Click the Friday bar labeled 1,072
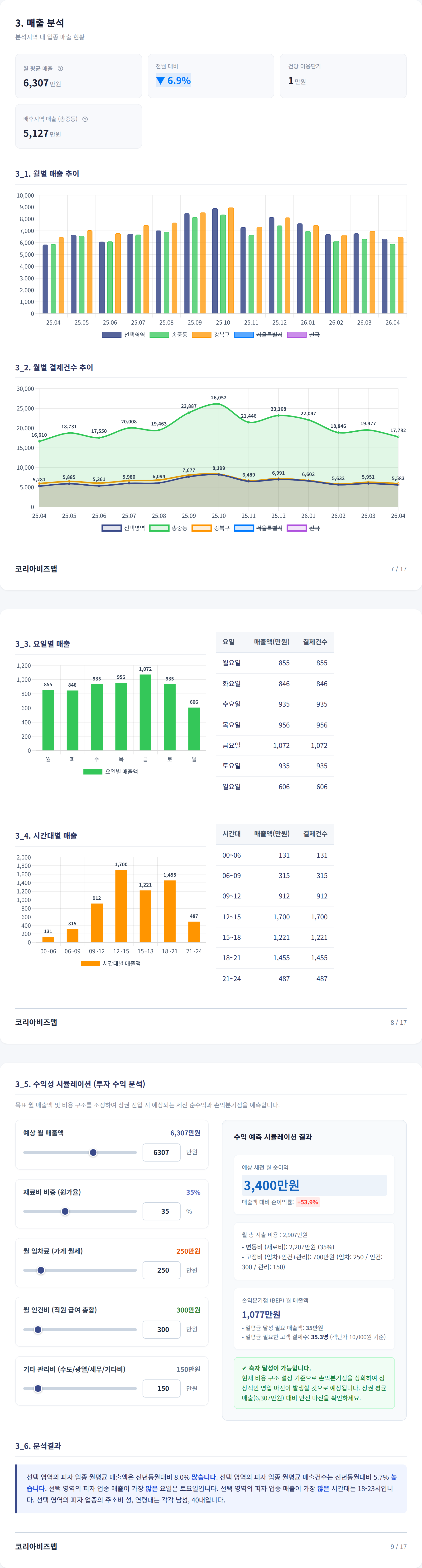The width and height of the screenshot is (422, 1568). pyautogui.click(x=146, y=712)
